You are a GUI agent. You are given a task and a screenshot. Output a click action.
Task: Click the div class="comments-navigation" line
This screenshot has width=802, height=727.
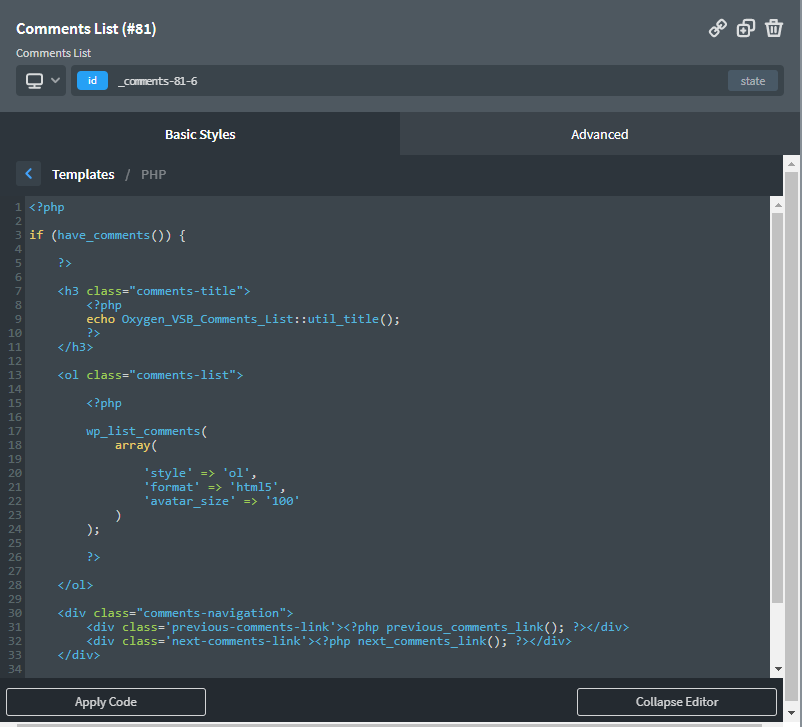click(175, 613)
